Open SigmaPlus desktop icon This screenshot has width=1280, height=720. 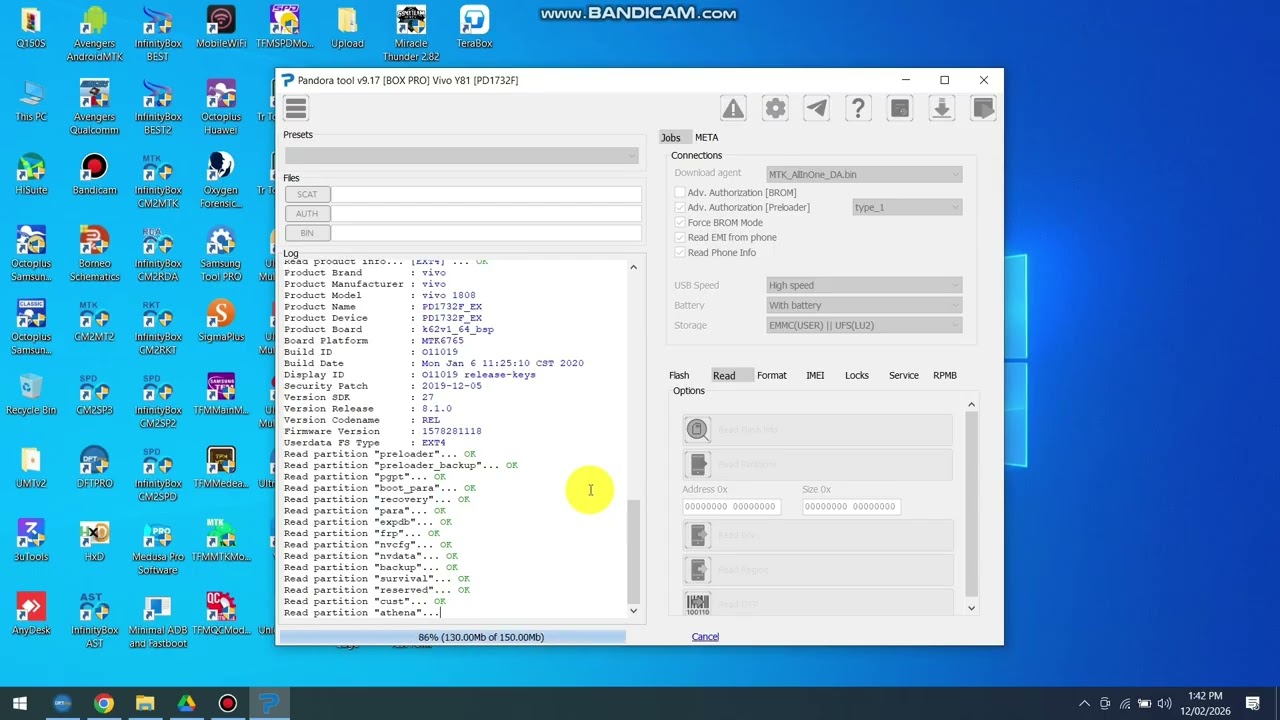pos(221,321)
